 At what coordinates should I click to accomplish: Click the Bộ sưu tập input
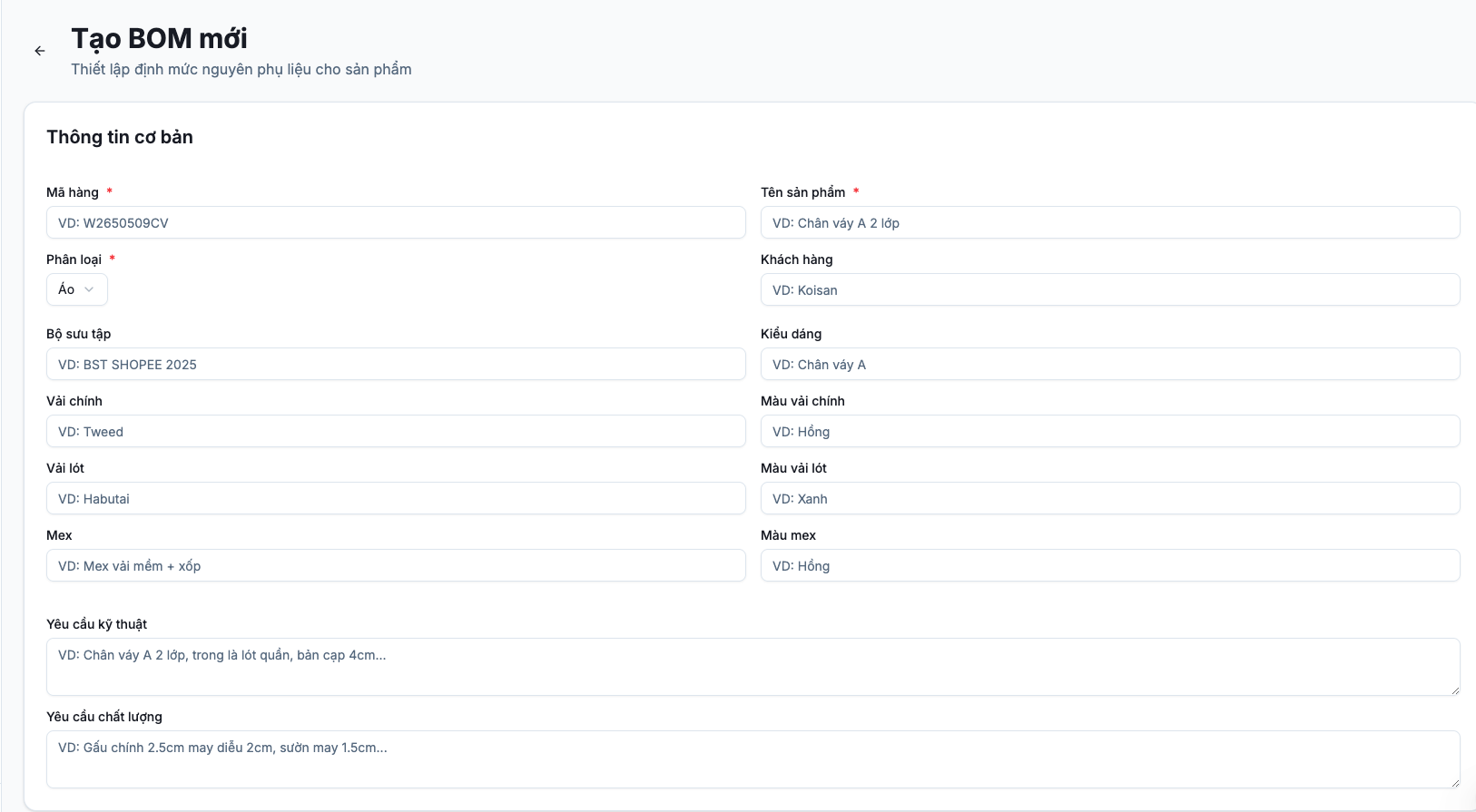396,365
